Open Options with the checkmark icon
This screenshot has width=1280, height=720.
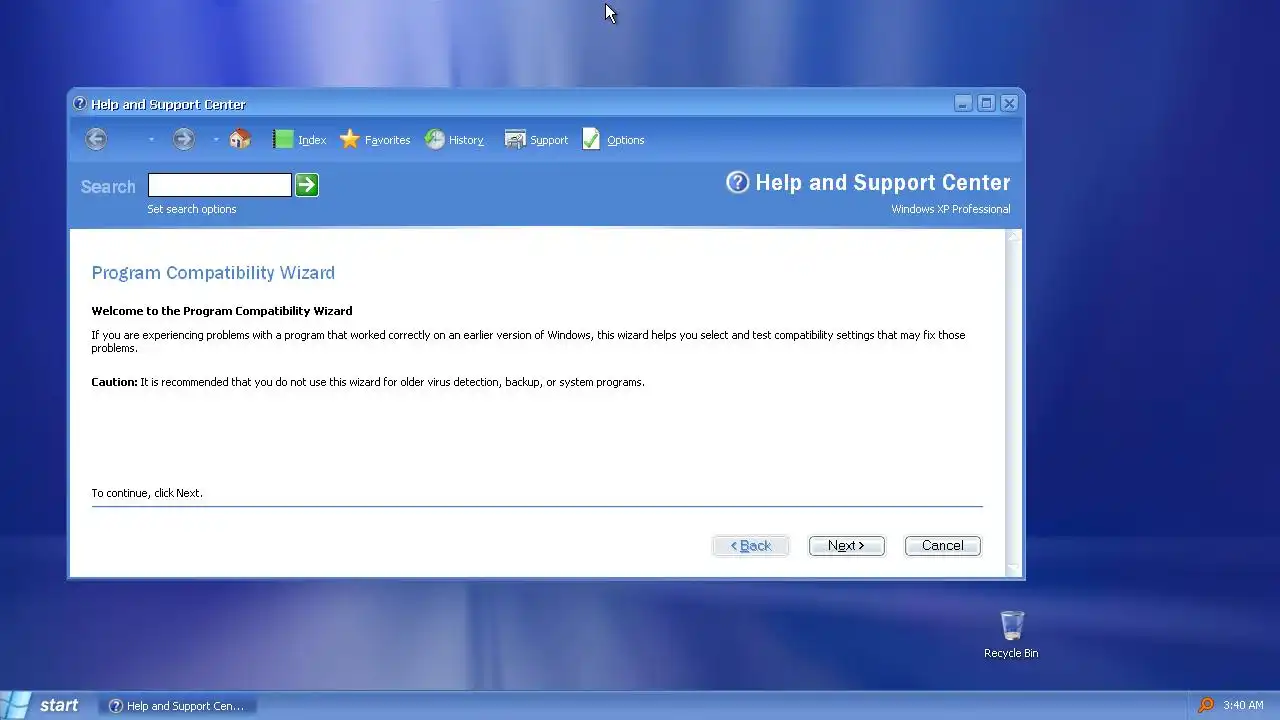click(x=613, y=140)
